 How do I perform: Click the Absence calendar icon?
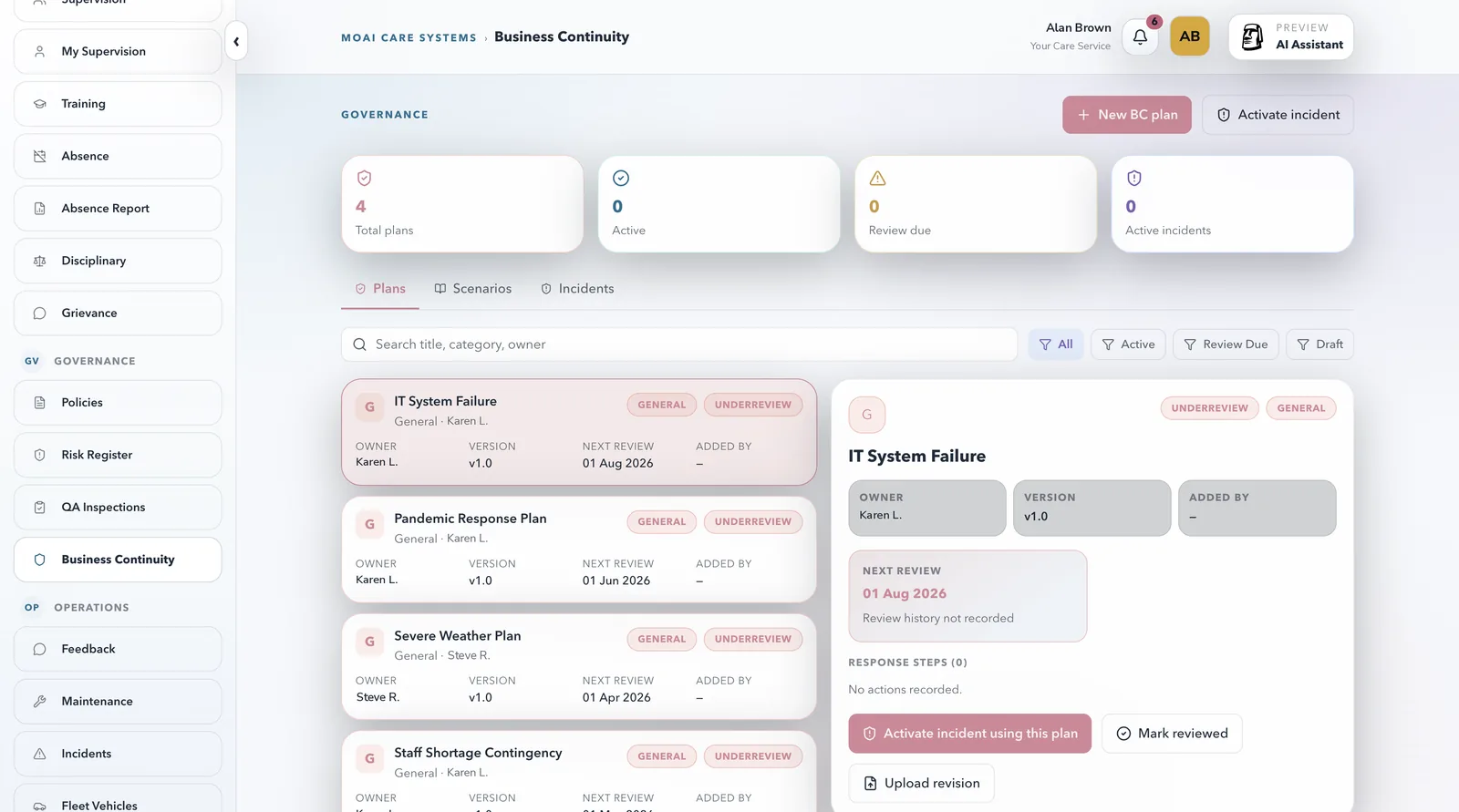[39, 157]
